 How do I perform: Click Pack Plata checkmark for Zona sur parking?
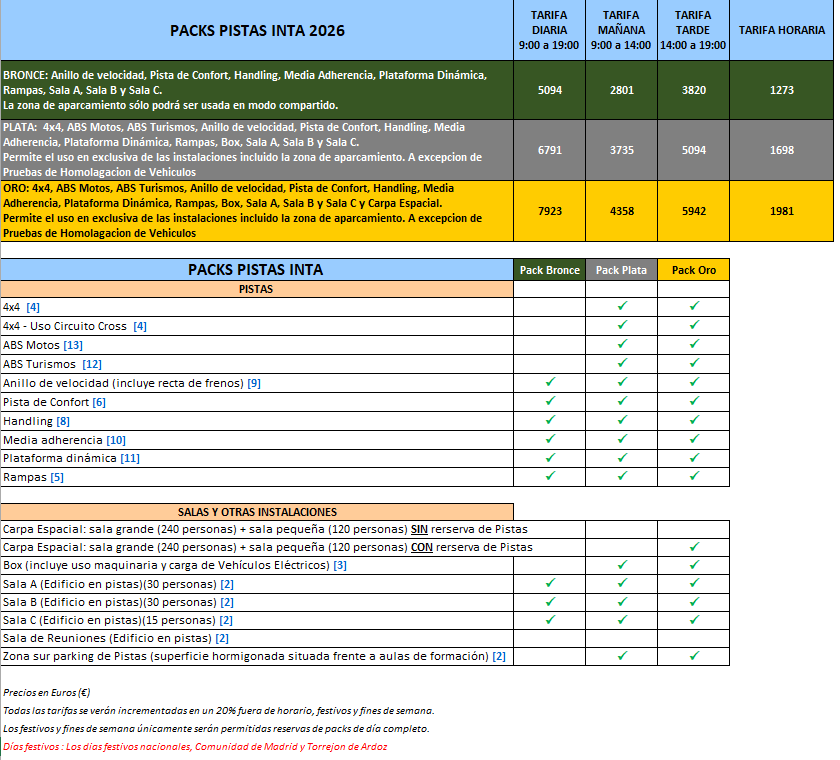click(622, 656)
